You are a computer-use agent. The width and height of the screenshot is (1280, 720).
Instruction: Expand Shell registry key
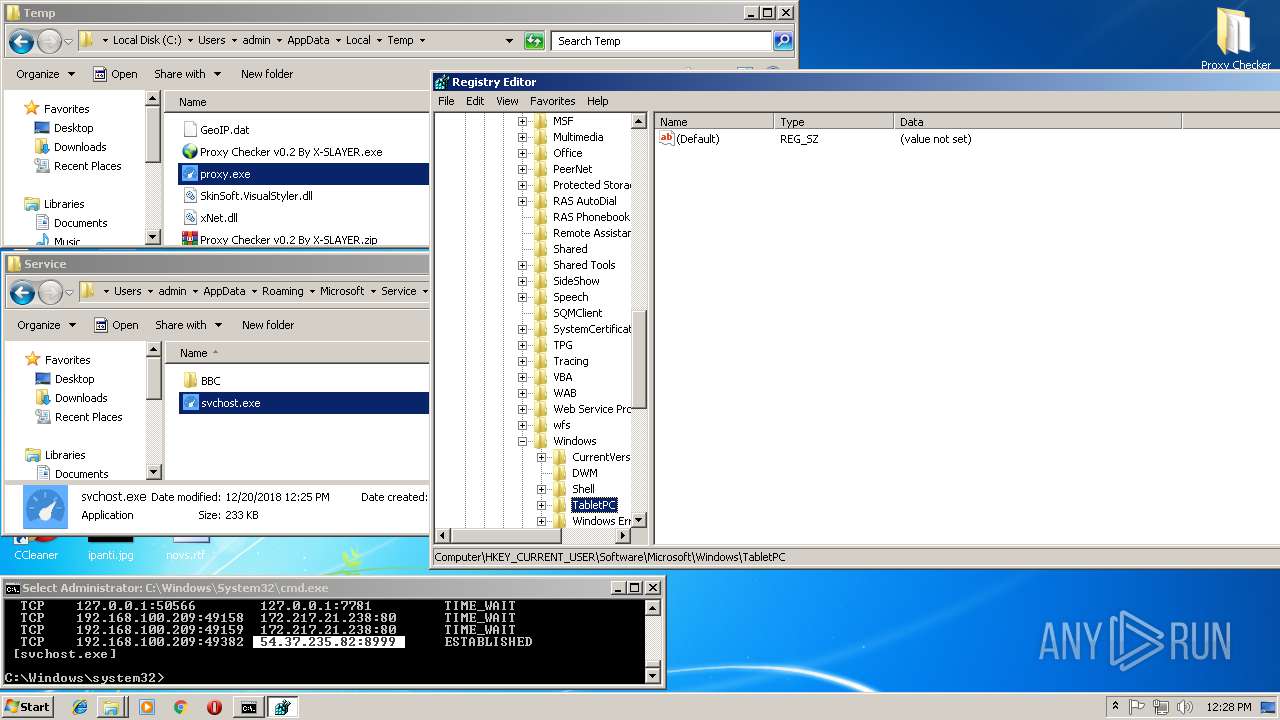541,489
